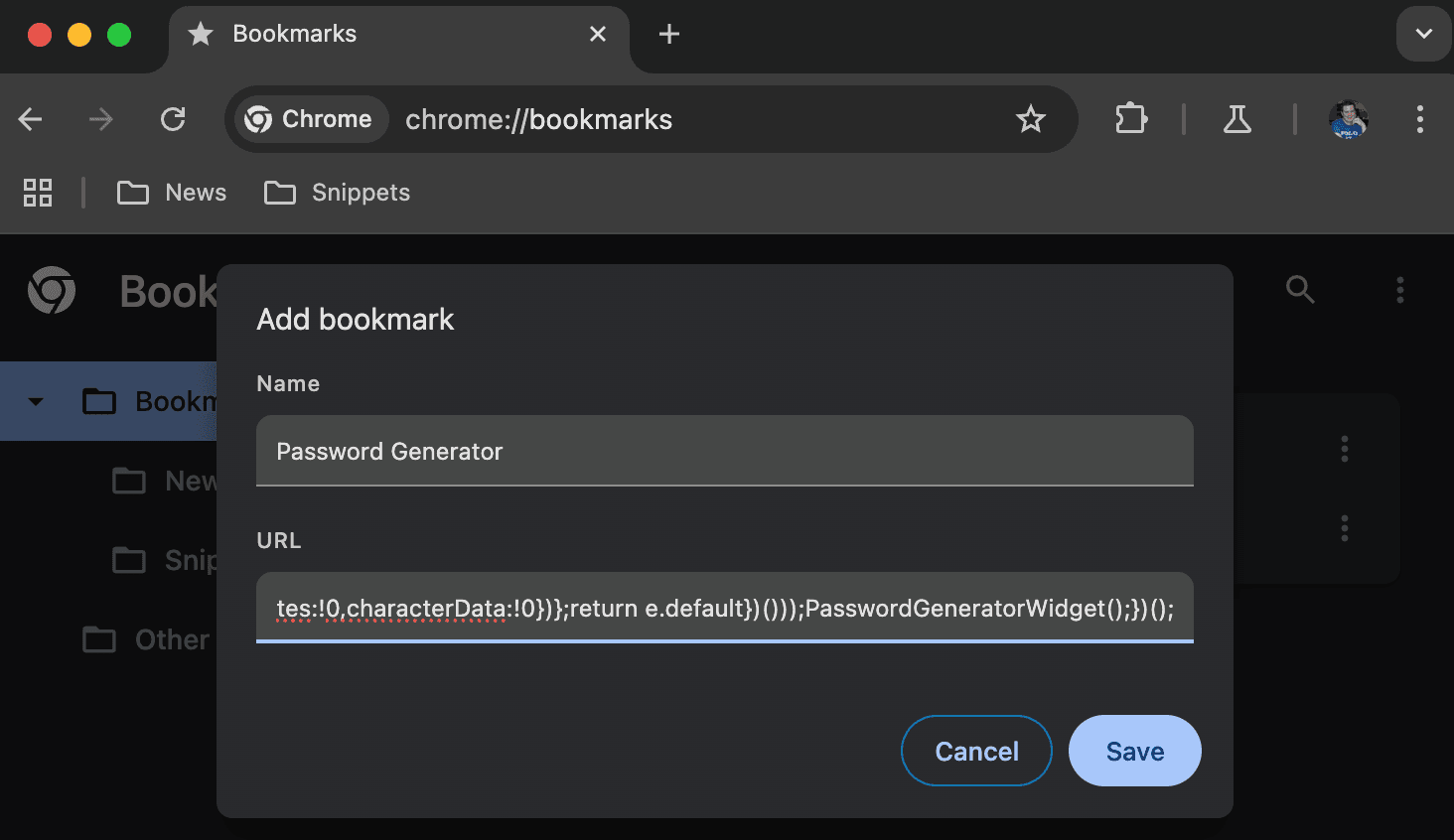The width and height of the screenshot is (1454, 840).
Task: Switch to the Bookmarks tab
Action: (x=293, y=34)
